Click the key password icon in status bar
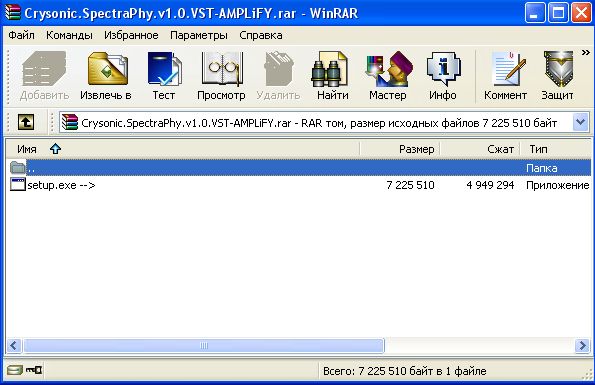 point(34,369)
